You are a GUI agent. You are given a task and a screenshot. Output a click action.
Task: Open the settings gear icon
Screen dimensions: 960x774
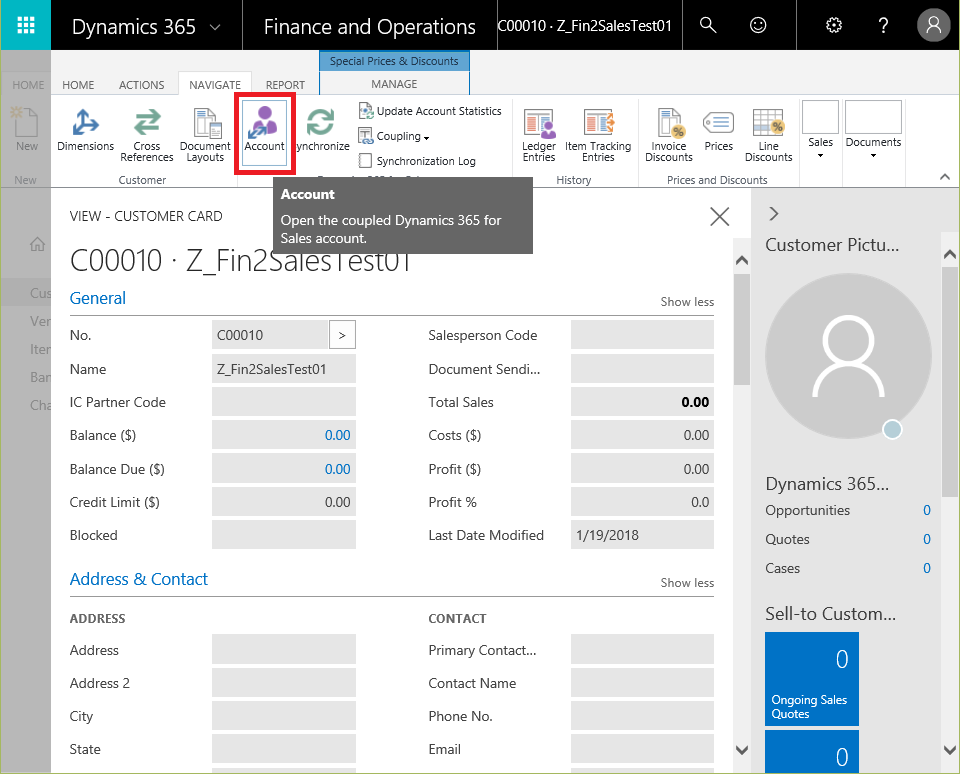point(834,25)
